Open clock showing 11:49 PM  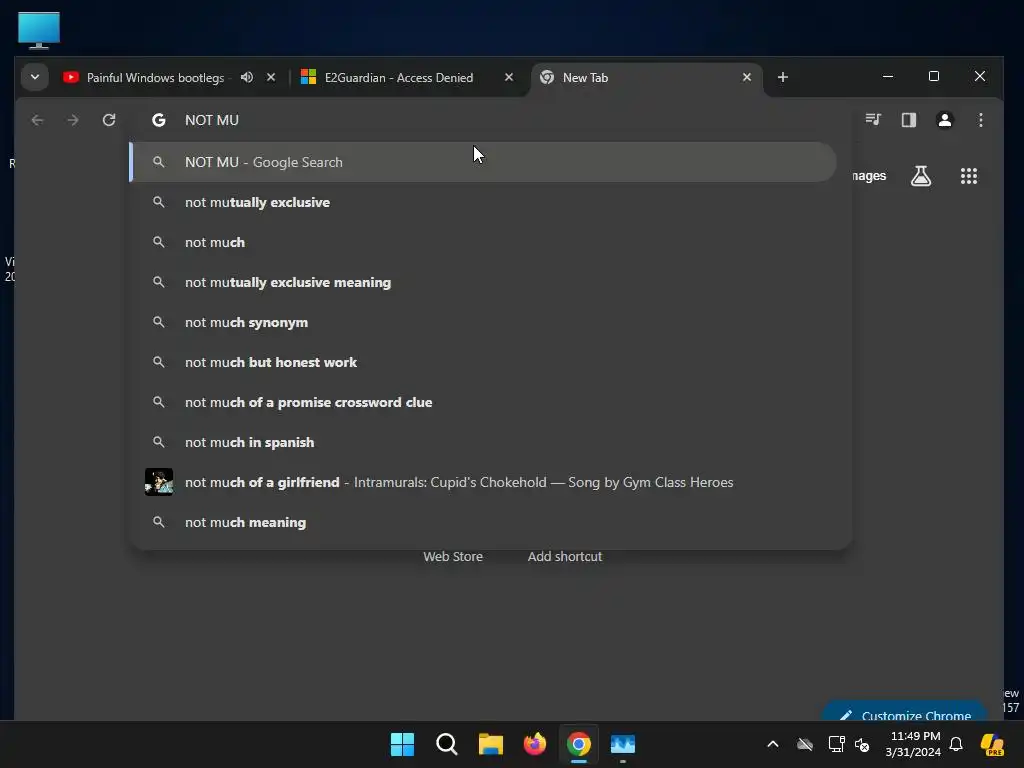click(914, 744)
